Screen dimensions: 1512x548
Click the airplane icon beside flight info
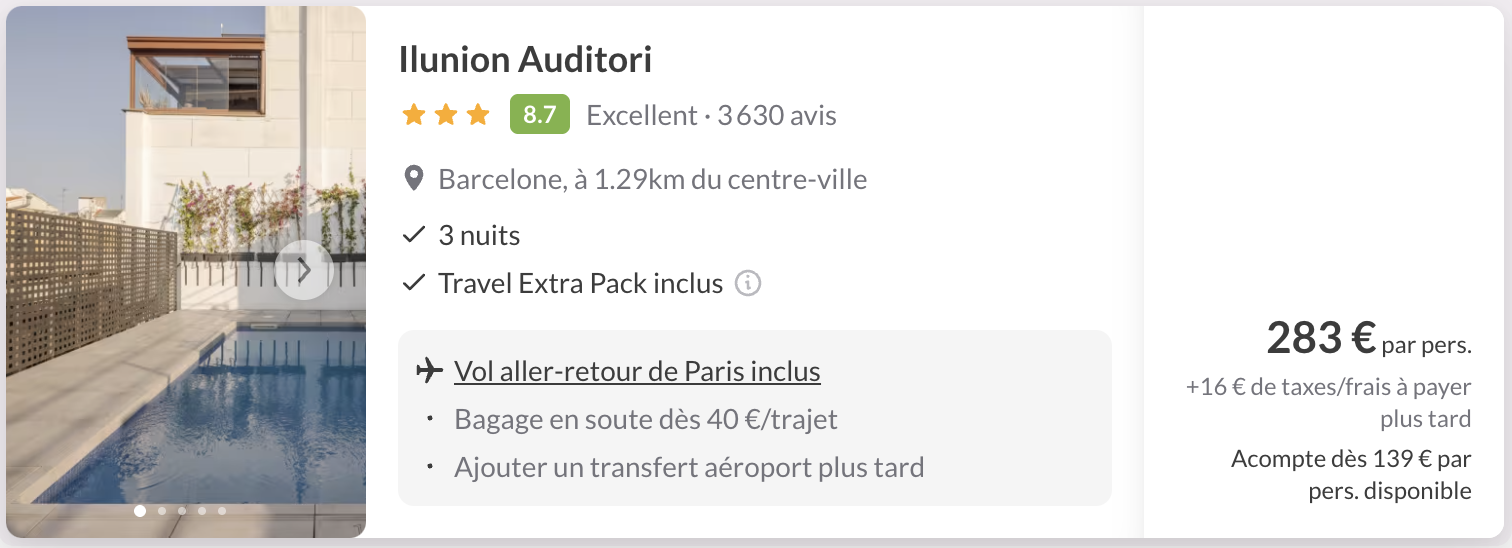coord(429,371)
